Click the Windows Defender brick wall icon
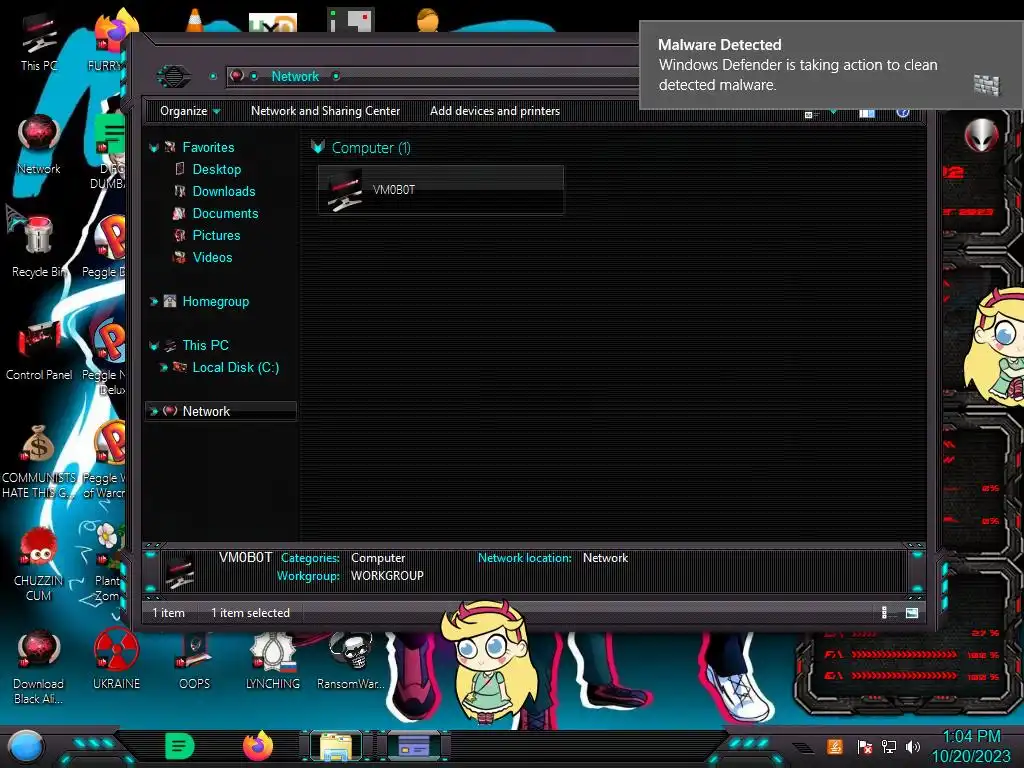This screenshot has height=768, width=1024. (x=986, y=85)
